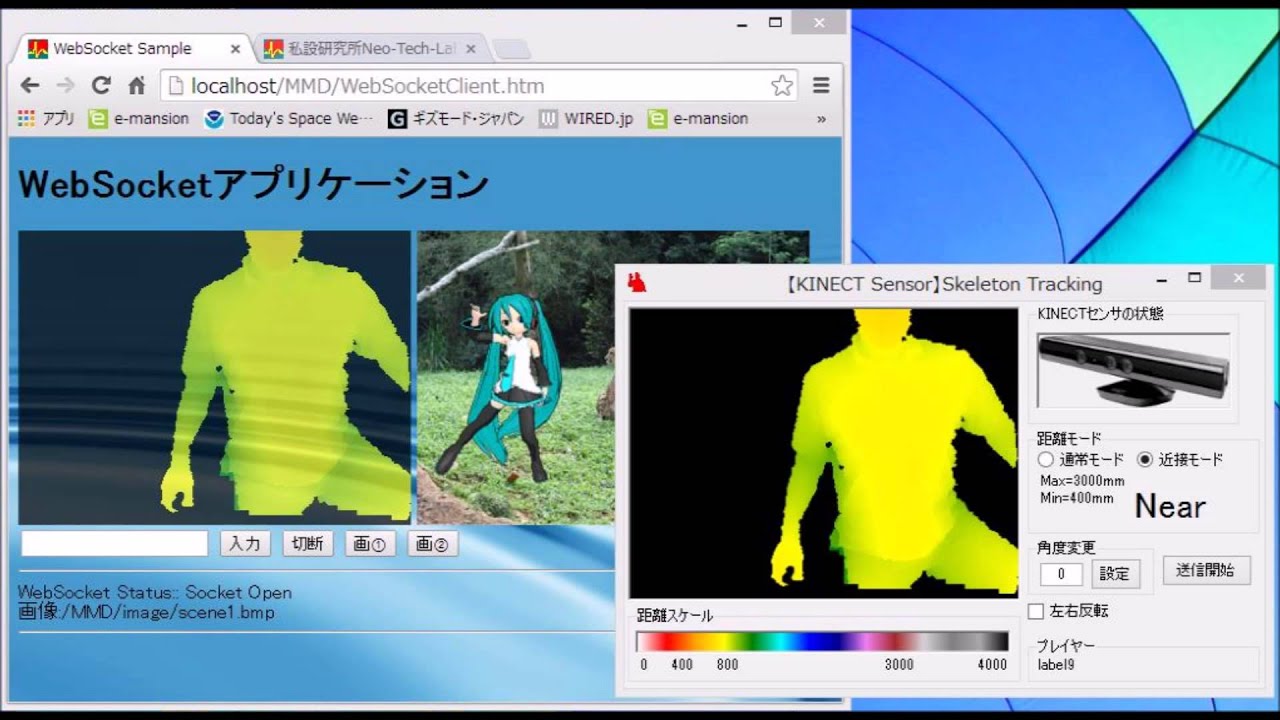Click the 入力 button

(x=245, y=543)
